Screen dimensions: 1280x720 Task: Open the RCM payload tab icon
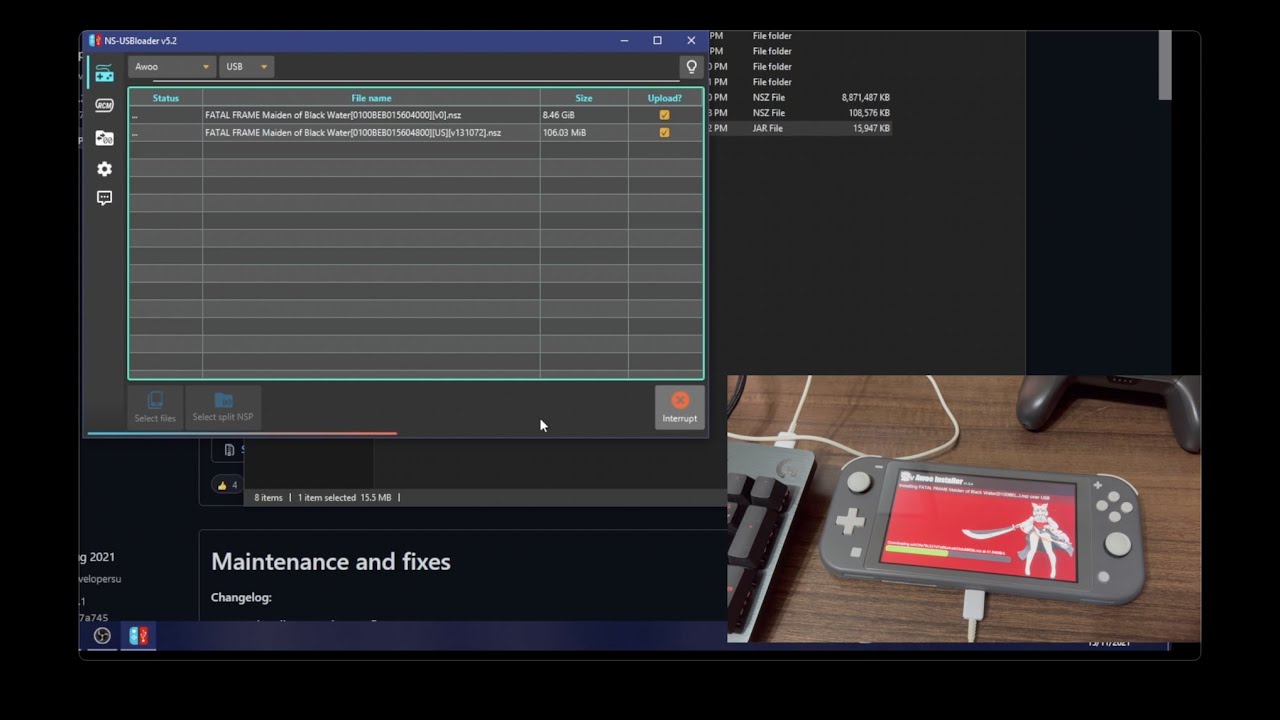[x=104, y=105]
